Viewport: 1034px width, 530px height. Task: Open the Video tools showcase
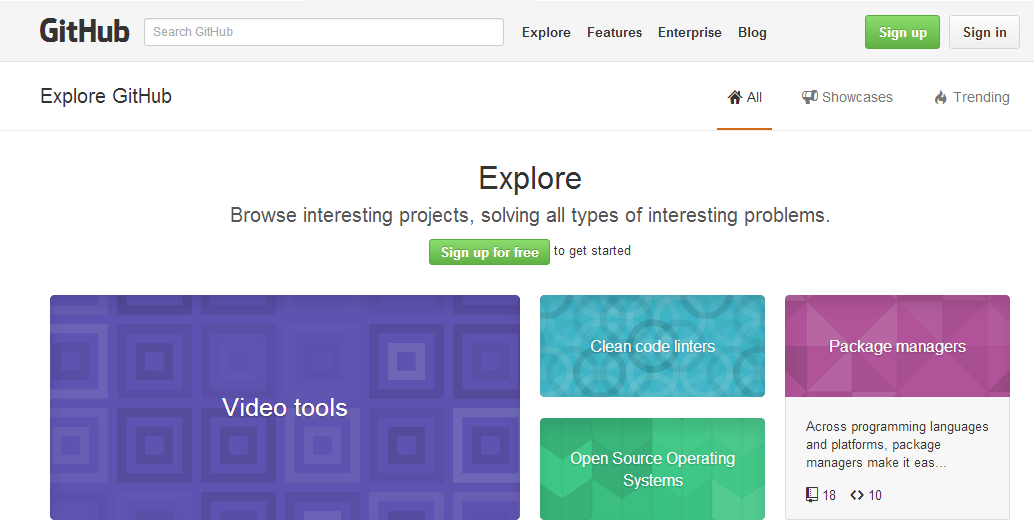click(x=285, y=407)
